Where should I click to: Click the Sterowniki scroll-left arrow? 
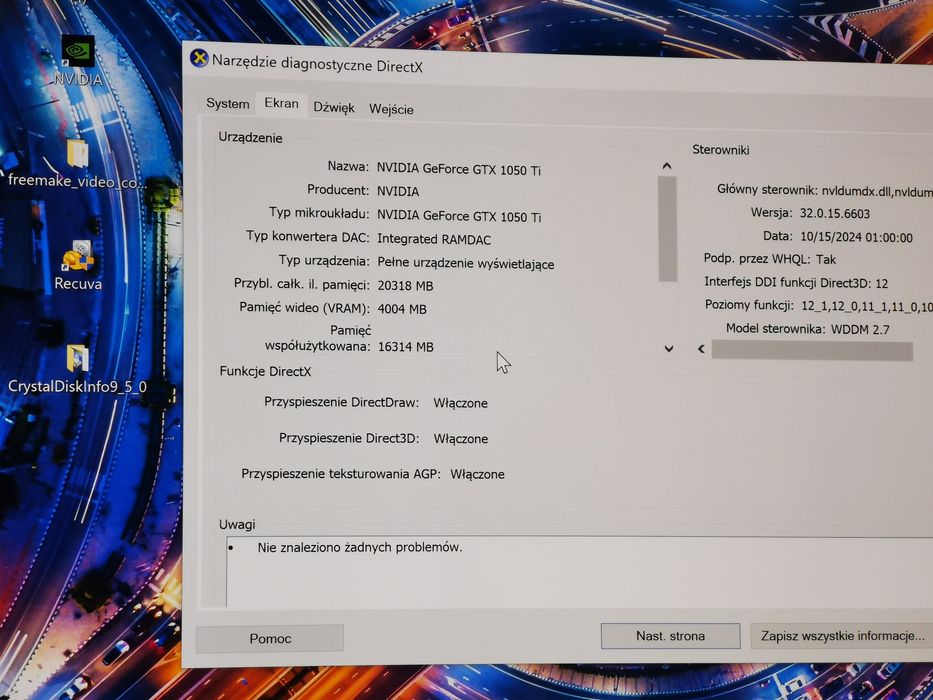[702, 349]
